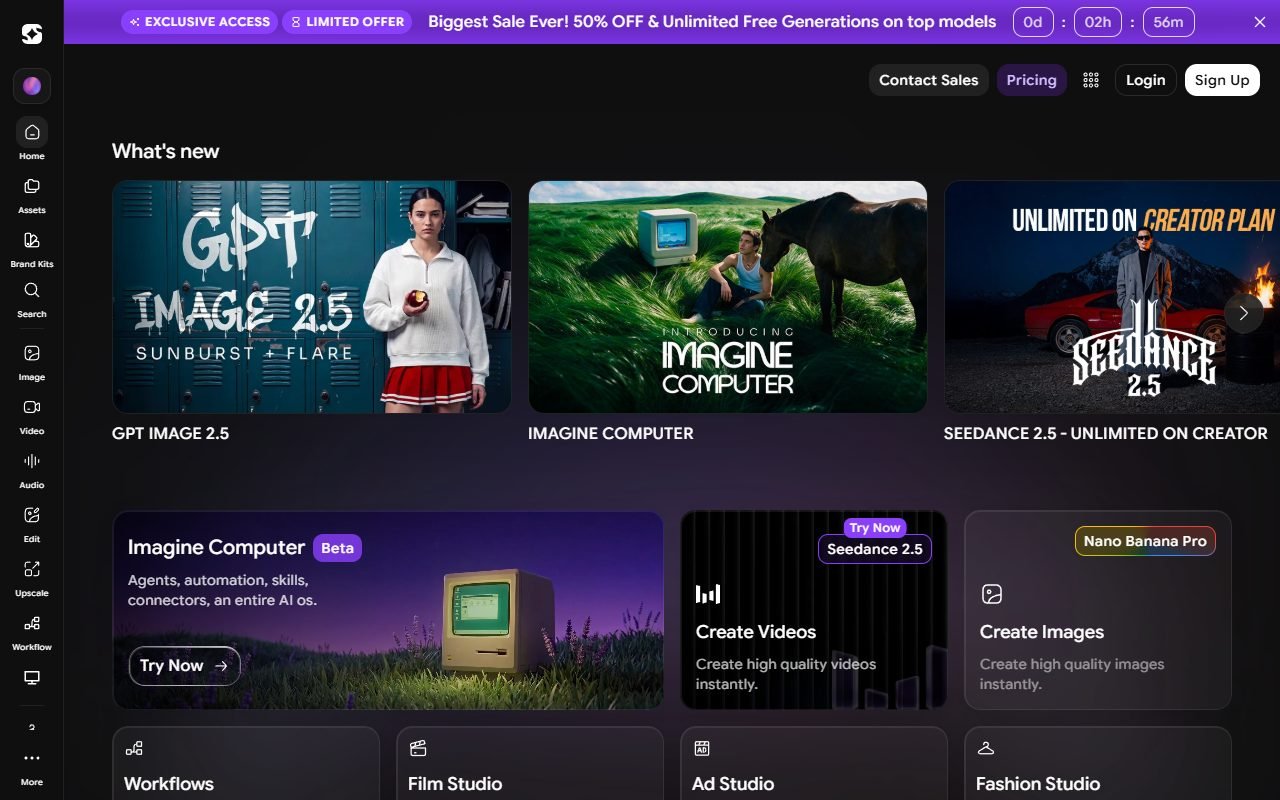Viewport: 1280px width, 800px height.
Task: Advance the What's new carousel with the arrow
Action: pyautogui.click(x=1243, y=313)
